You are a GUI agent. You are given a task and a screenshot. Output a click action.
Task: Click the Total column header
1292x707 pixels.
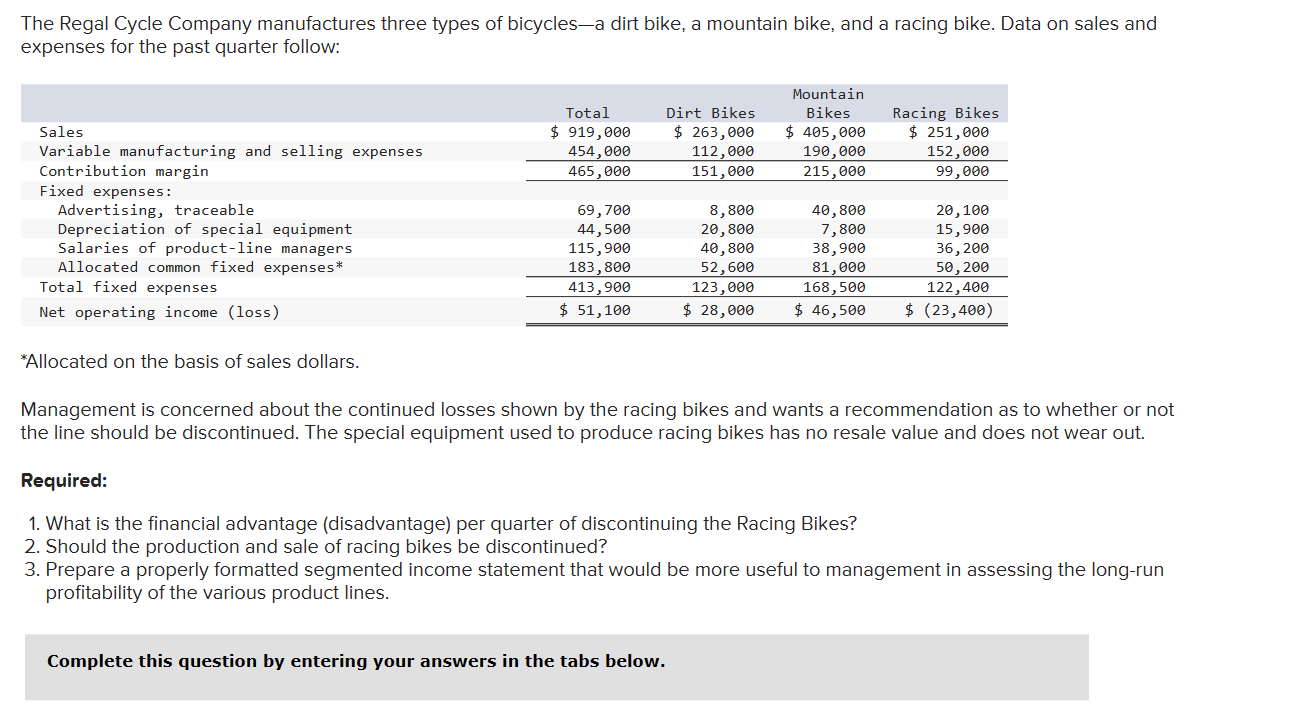pos(588,113)
